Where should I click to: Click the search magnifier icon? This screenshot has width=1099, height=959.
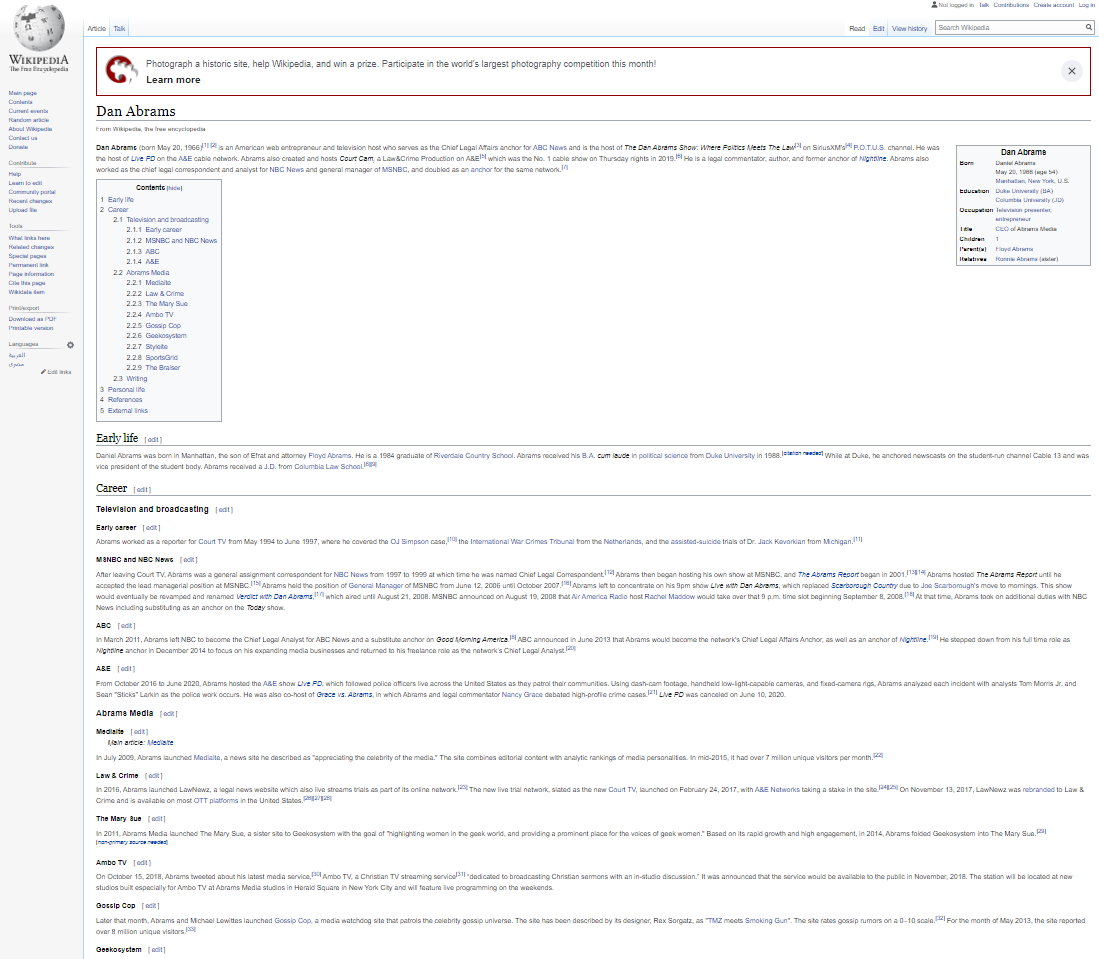[1088, 27]
